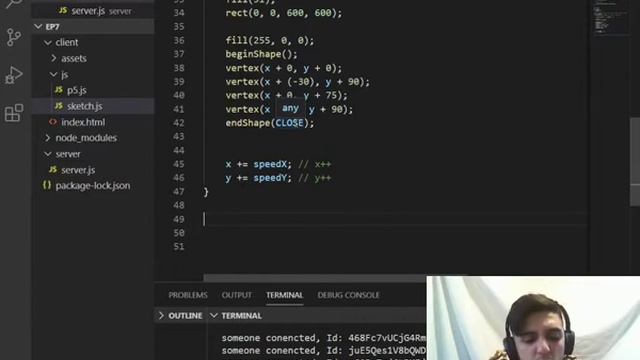Expand the assets folder
This screenshot has height=360, width=640.
(53, 58)
